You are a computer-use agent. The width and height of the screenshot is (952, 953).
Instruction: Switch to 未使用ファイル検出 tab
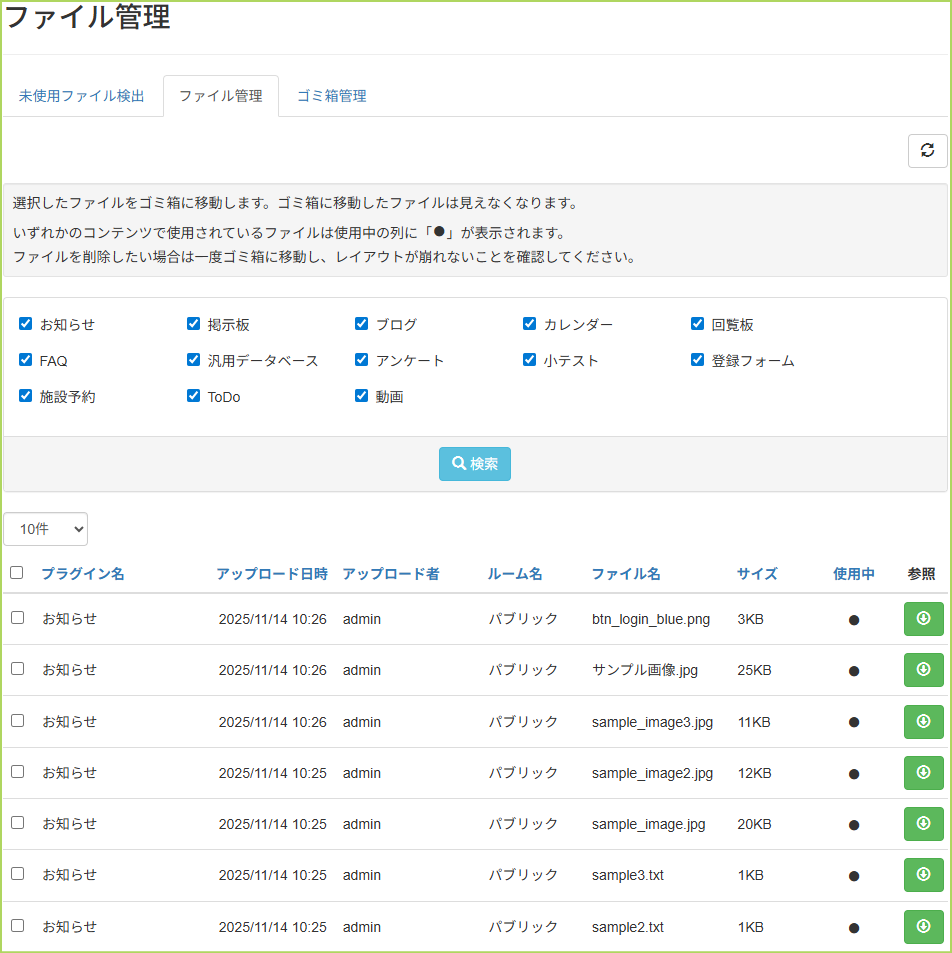tap(82, 96)
